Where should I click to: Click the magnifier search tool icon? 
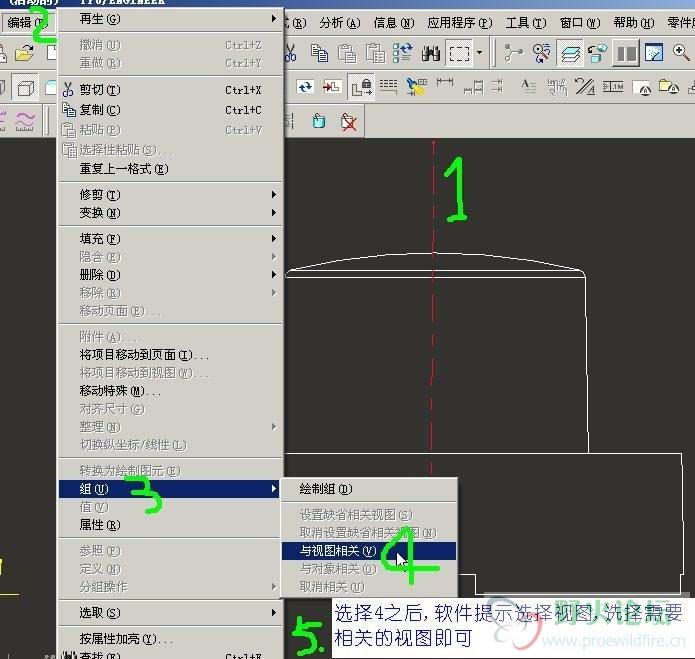(542, 53)
